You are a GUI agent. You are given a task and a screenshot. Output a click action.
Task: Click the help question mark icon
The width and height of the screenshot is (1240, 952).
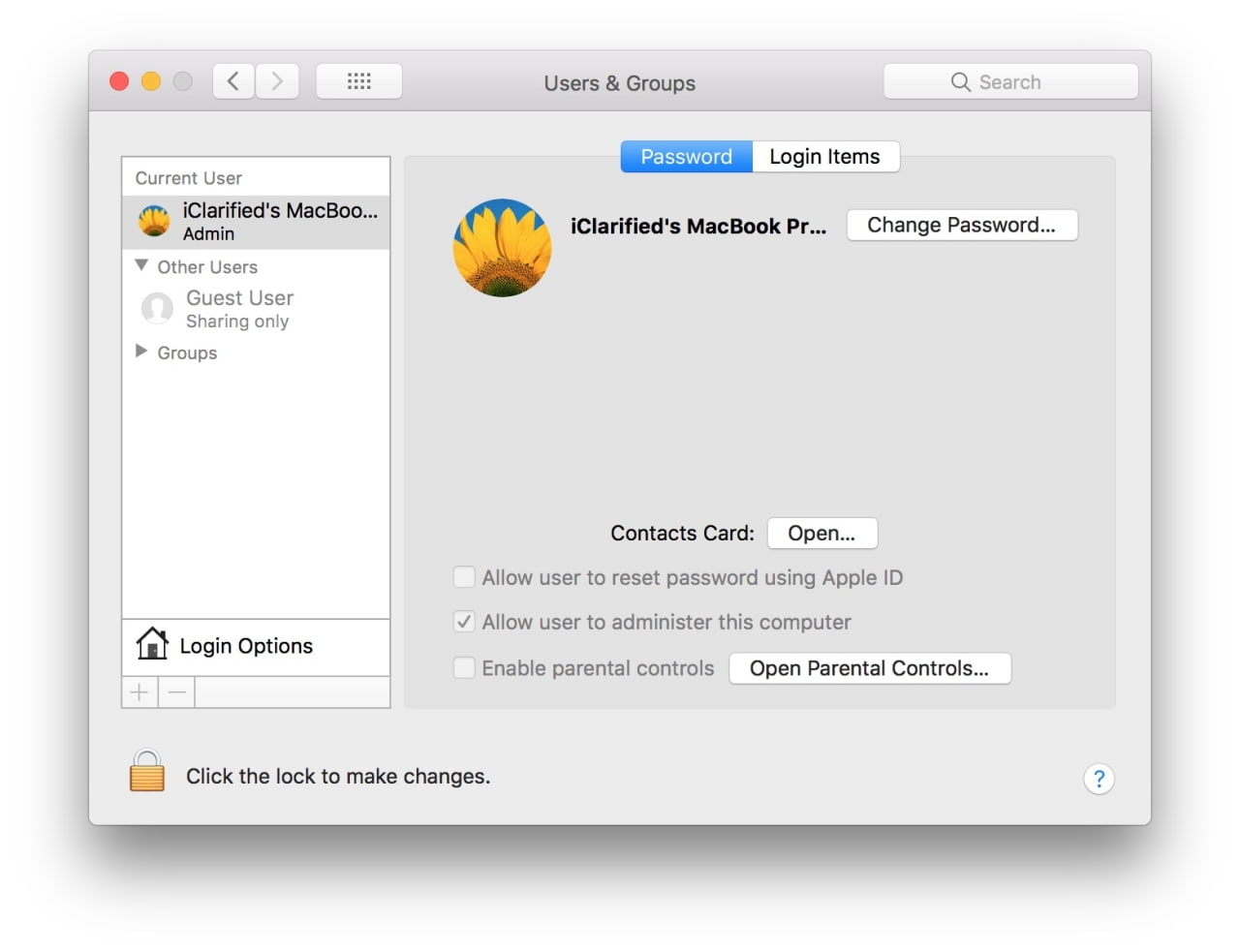1099,779
